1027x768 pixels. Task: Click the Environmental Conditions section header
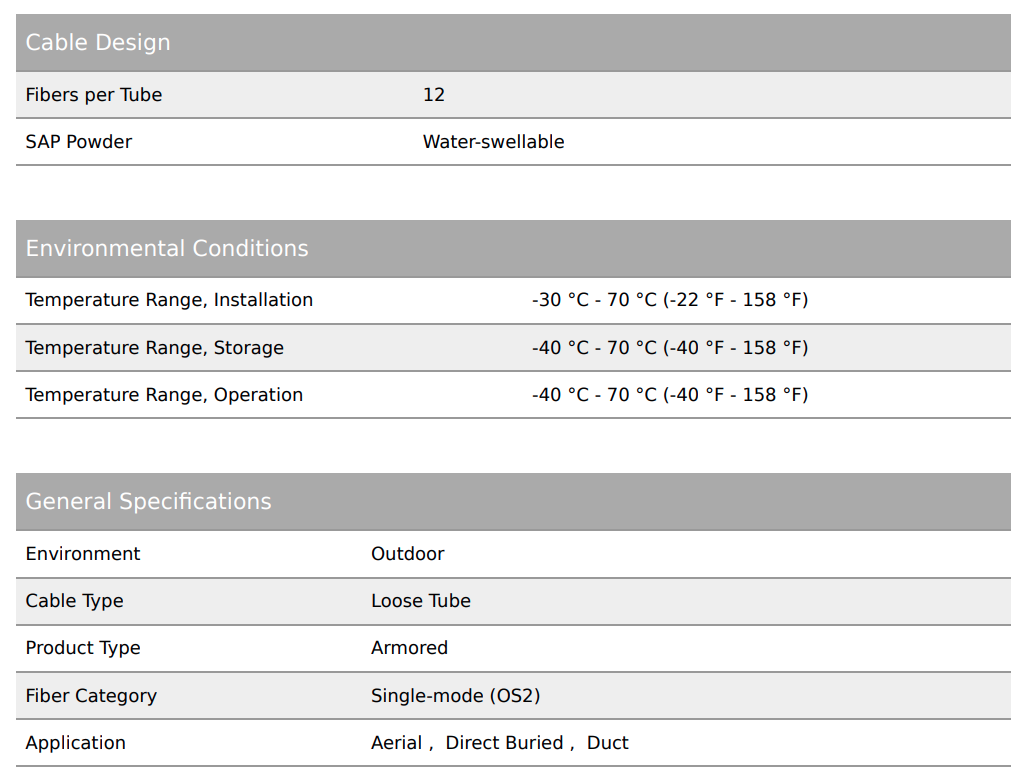pos(167,249)
